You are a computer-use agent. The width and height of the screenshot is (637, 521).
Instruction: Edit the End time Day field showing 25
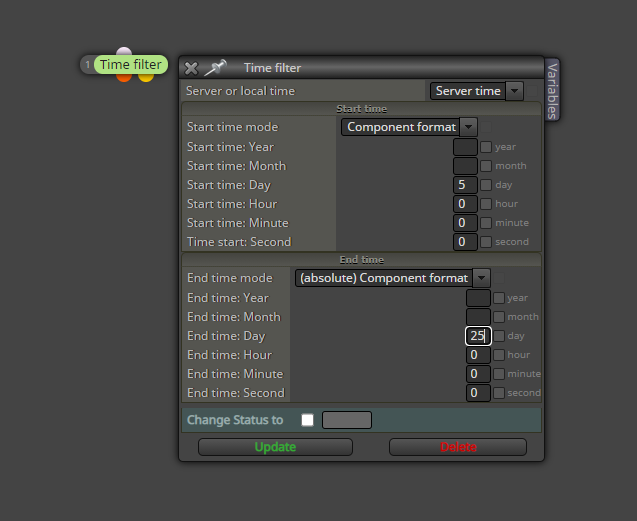point(478,336)
